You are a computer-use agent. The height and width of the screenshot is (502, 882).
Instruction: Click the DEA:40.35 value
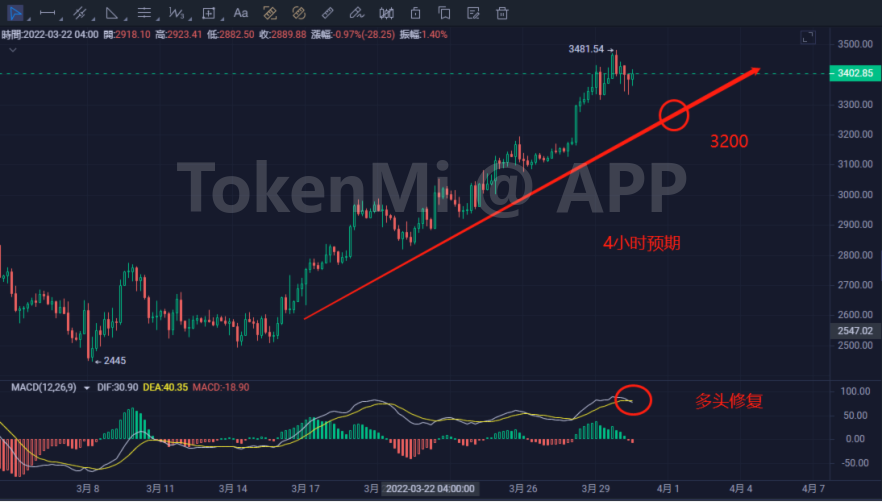click(x=165, y=387)
